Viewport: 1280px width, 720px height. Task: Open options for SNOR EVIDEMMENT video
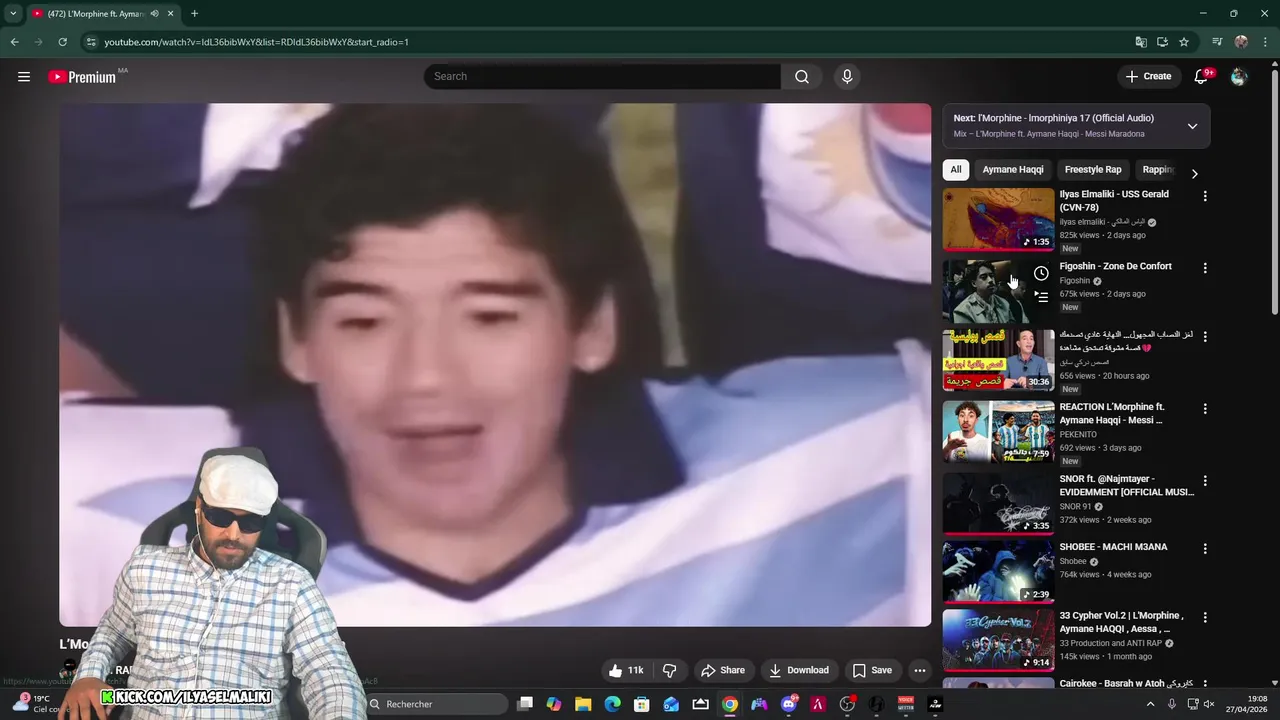pos(1205,481)
